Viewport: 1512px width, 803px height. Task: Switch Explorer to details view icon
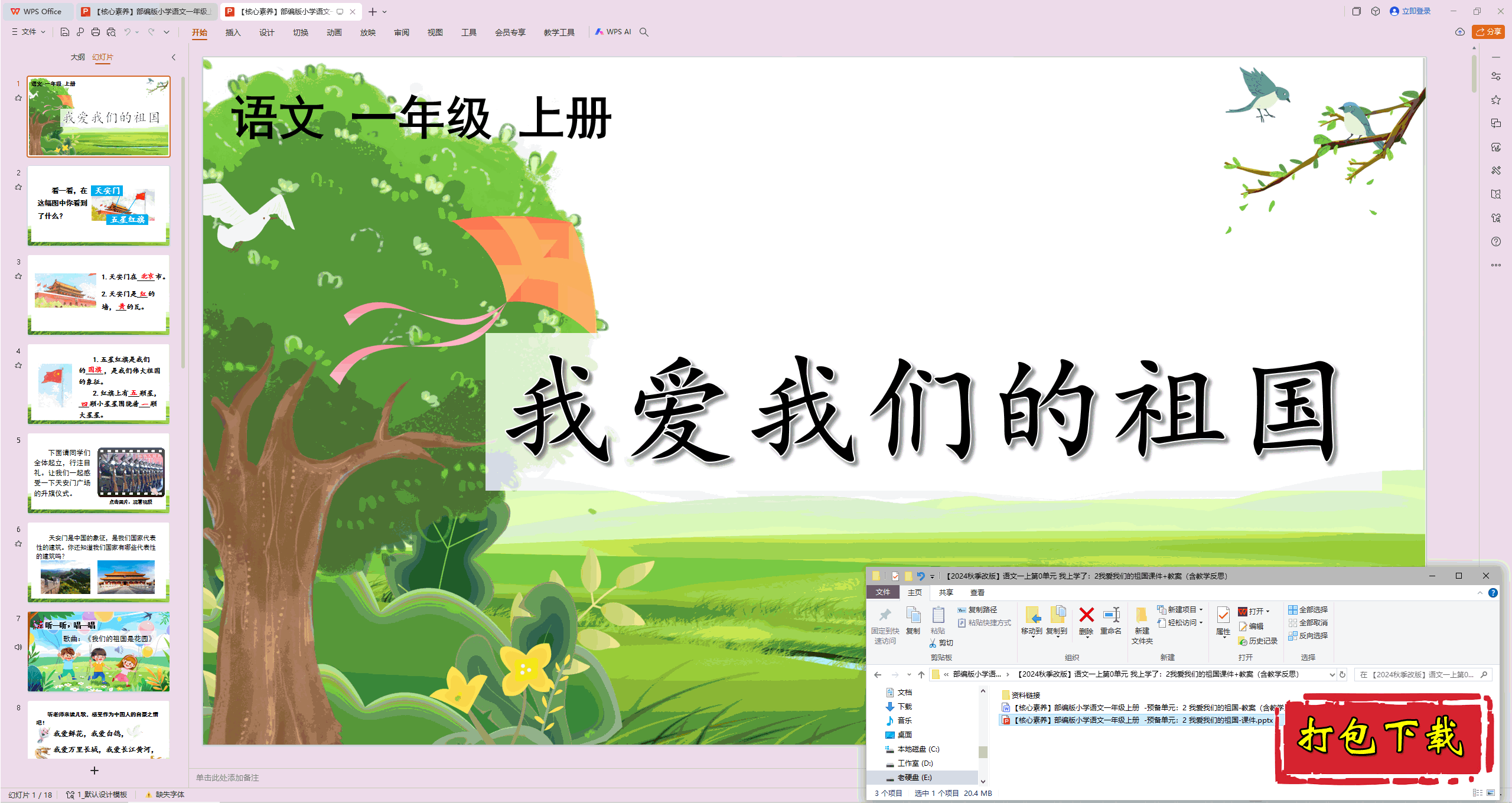pyautogui.click(x=1477, y=793)
